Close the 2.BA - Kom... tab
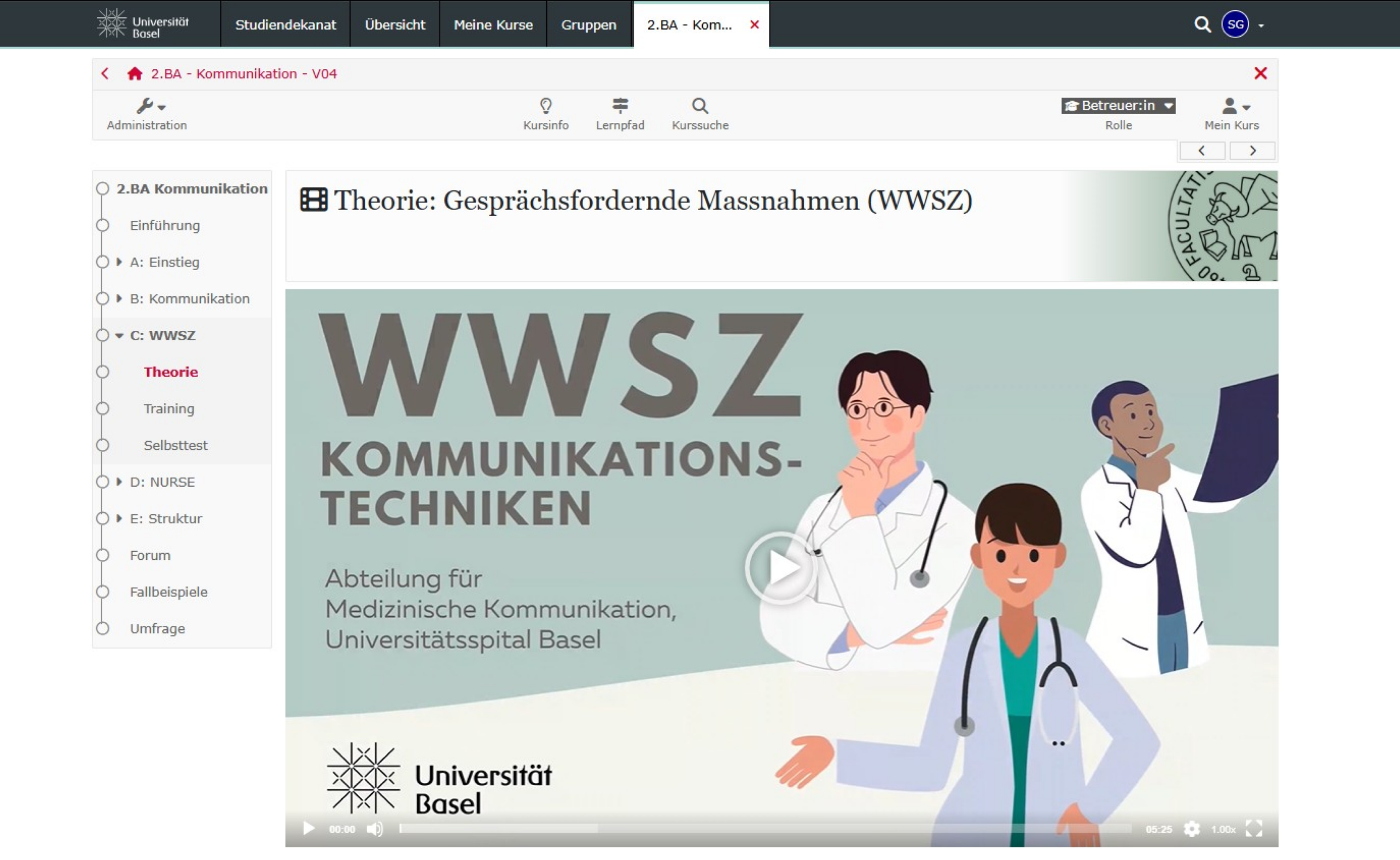The height and width of the screenshot is (860, 1400). pos(754,25)
